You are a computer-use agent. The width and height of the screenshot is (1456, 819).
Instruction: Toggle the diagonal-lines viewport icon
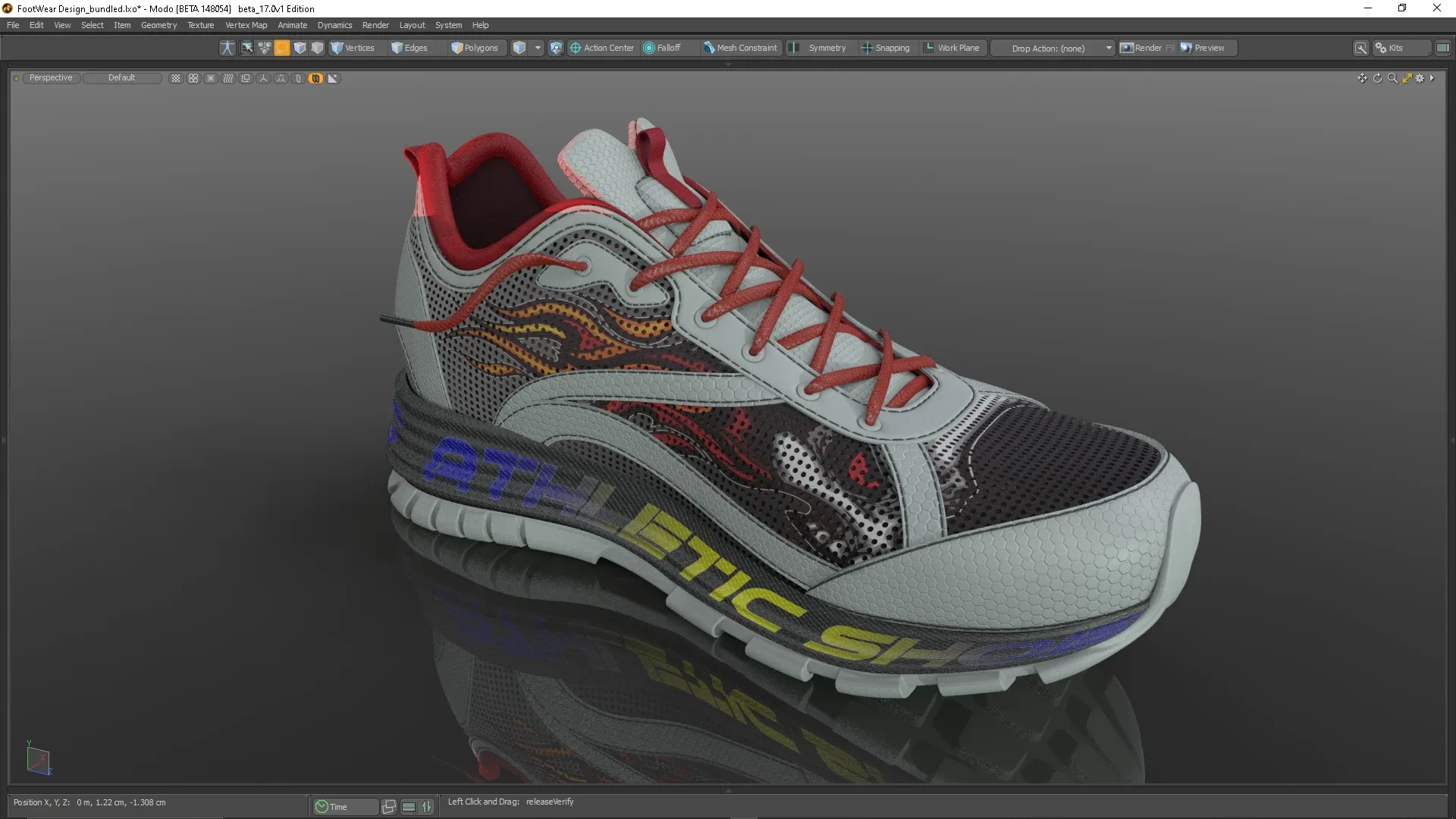(x=228, y=78)
